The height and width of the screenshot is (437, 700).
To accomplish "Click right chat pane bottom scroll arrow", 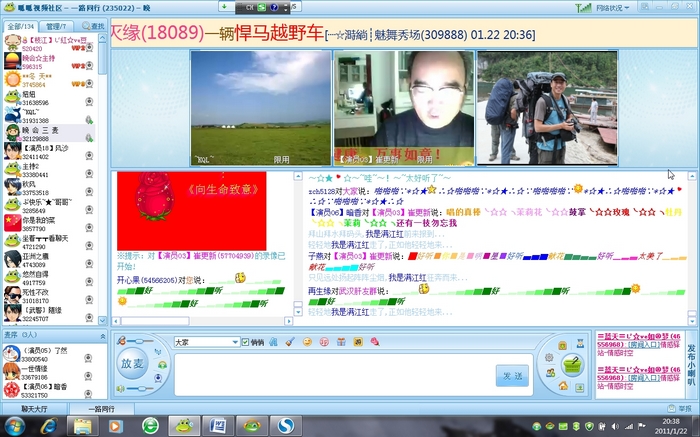I will pos(692,321).
